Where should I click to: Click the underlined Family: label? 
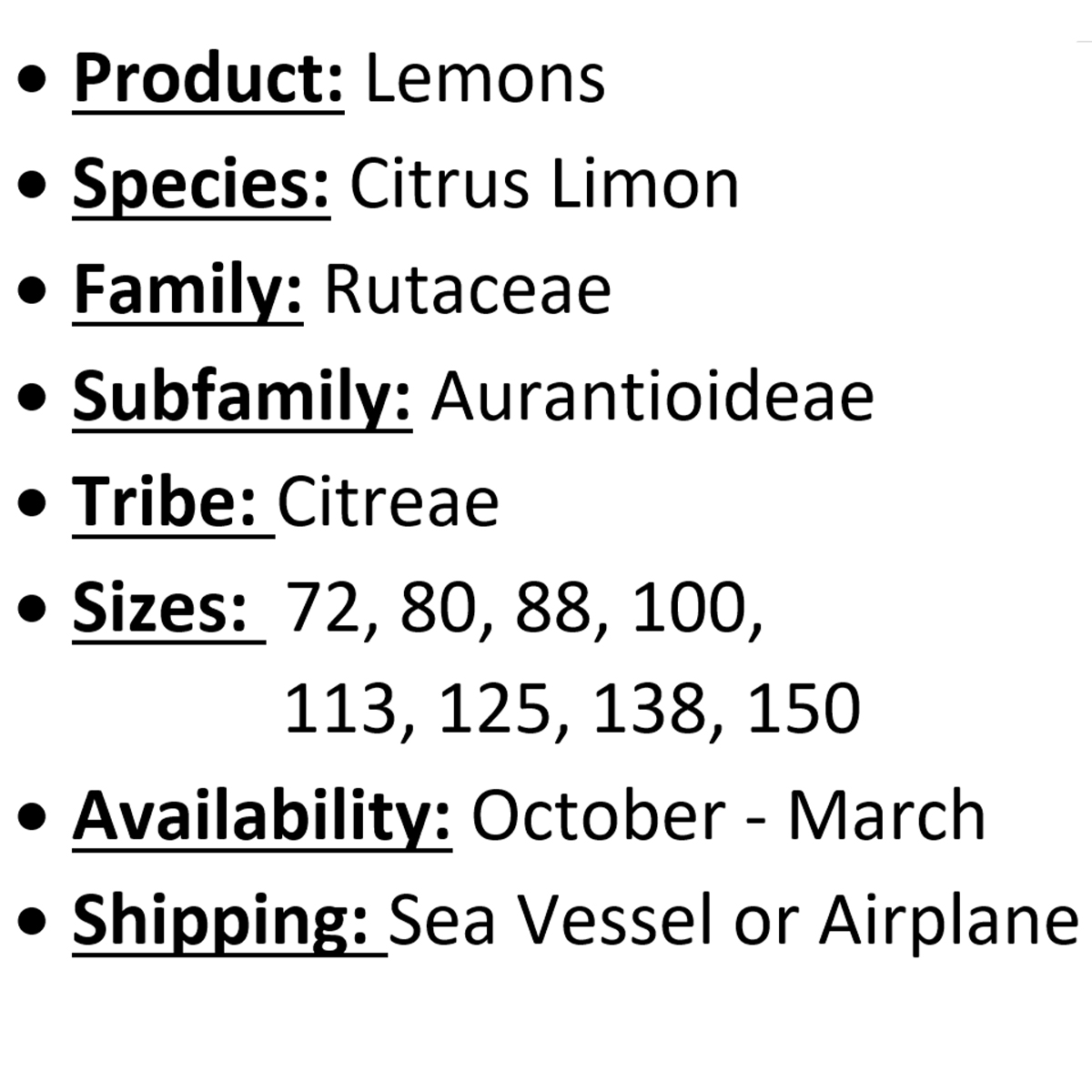tap(187, 290)
